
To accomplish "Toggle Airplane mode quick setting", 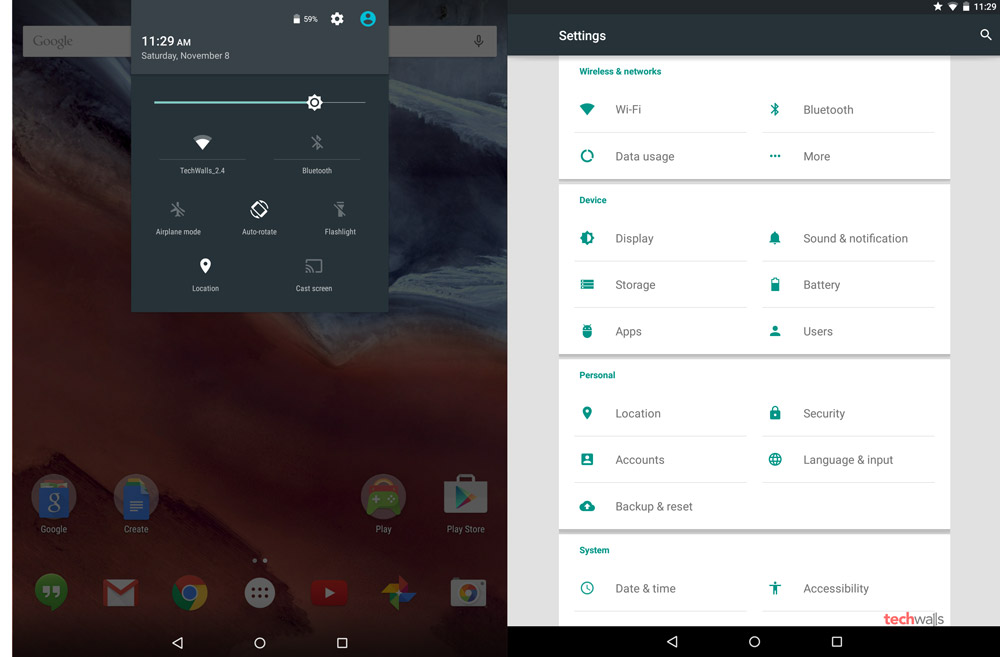I will click(x=178, y=210).
